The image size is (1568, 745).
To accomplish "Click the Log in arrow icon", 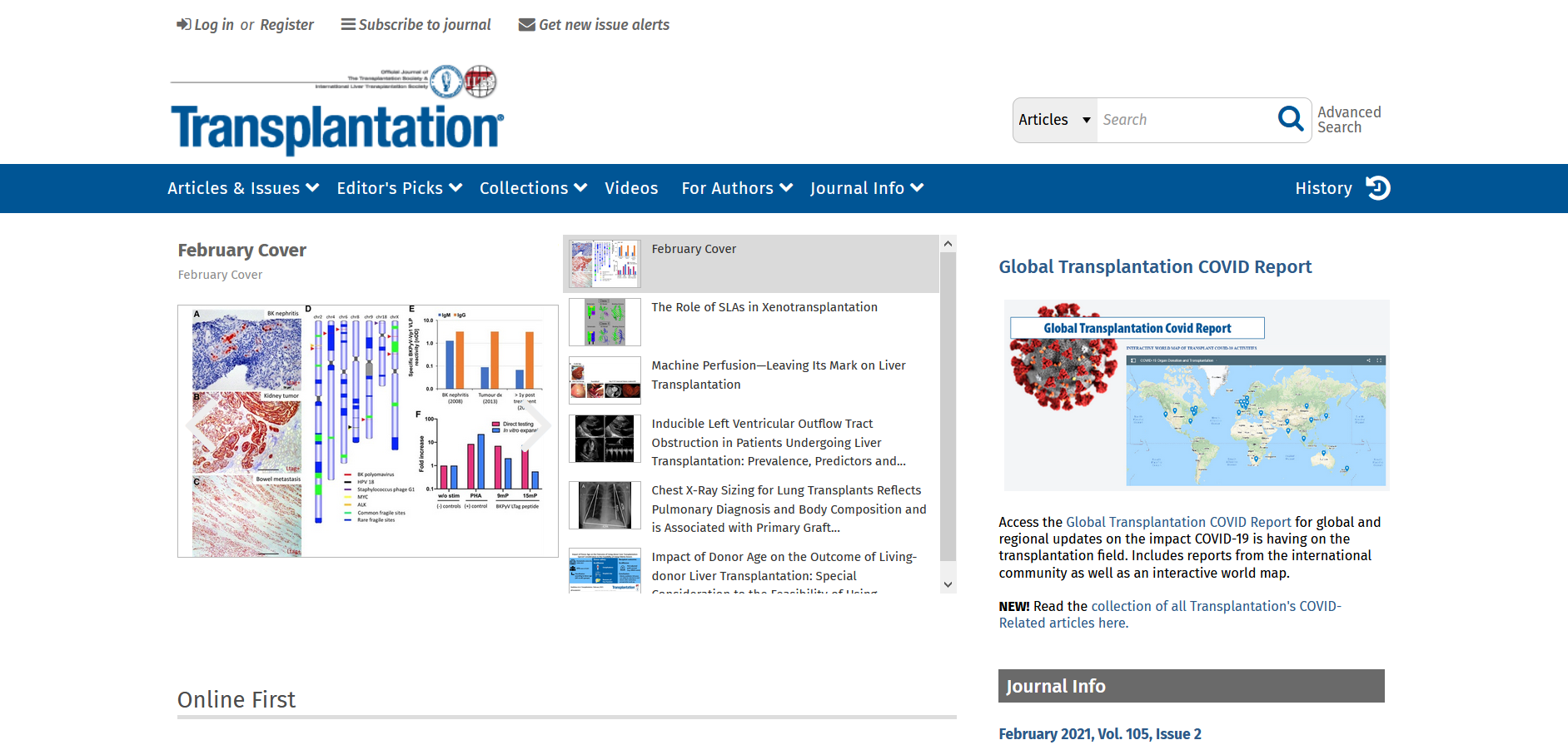I will coord(183,24).
